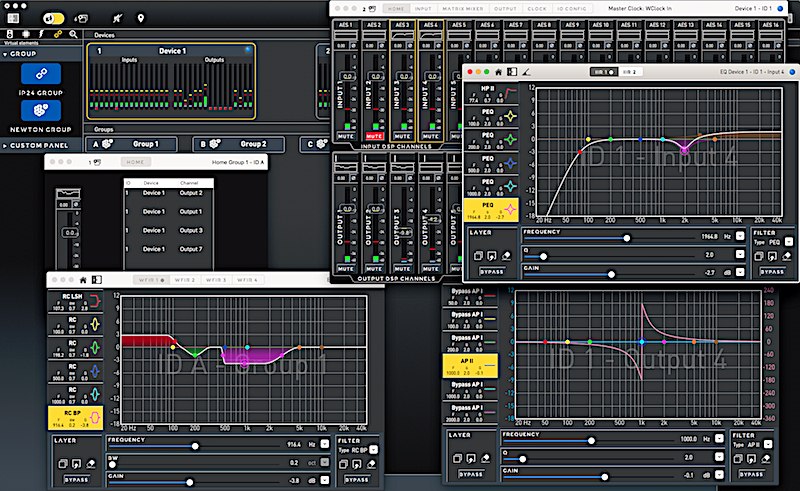Click the home icon in Group 1 EQ window

pyautogui.click(x=83, y=280)
